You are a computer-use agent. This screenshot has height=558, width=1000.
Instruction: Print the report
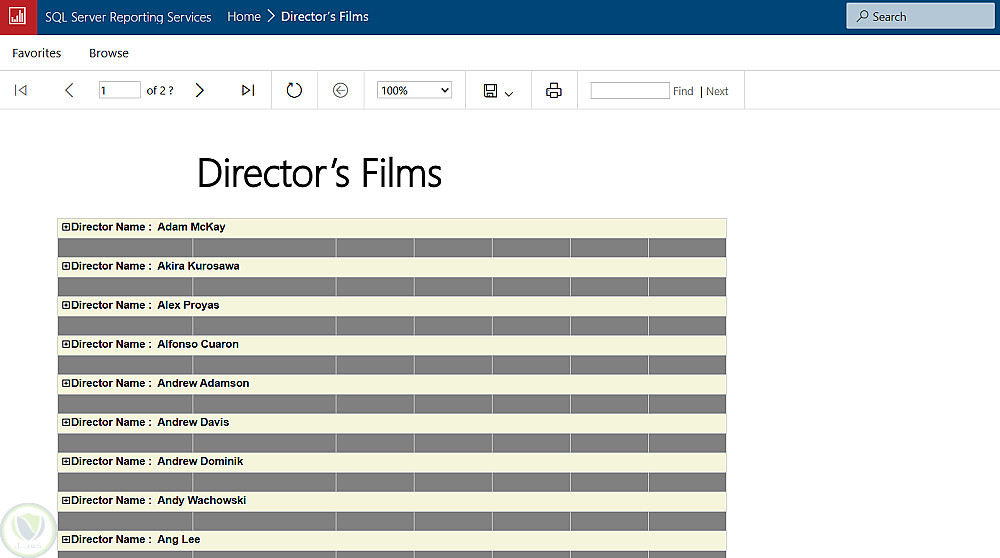click(554, 91)
